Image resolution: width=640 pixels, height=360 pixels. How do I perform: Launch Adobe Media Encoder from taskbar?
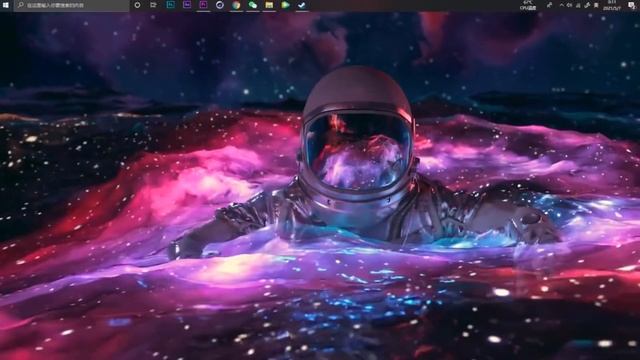pyautogui.click(x=187, y=5)
